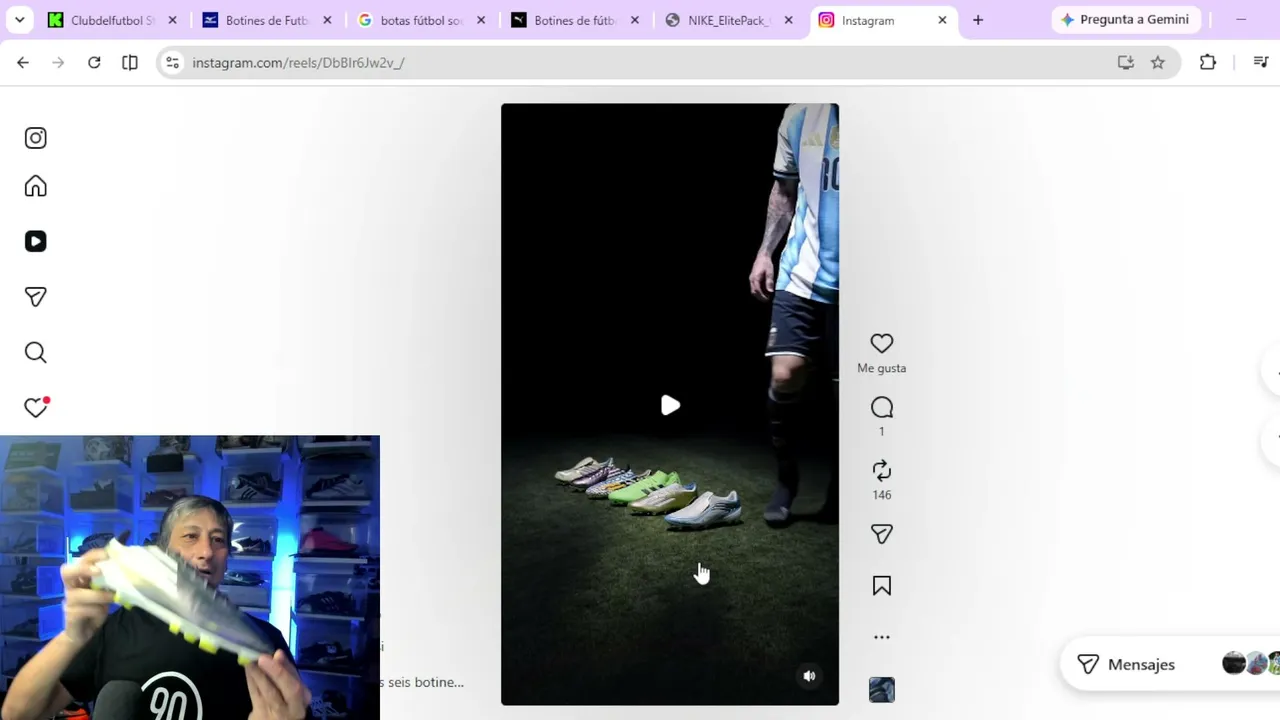Click the Pregunta a Gemini button

tap(1125, 20)
